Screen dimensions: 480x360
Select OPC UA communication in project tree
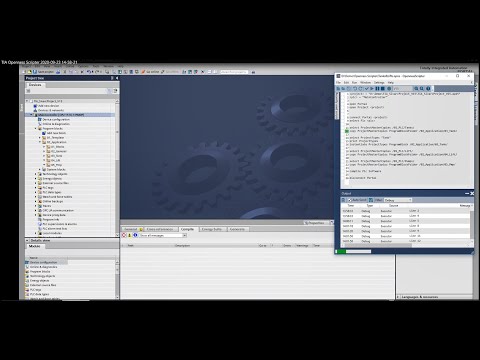pos(58,210)
